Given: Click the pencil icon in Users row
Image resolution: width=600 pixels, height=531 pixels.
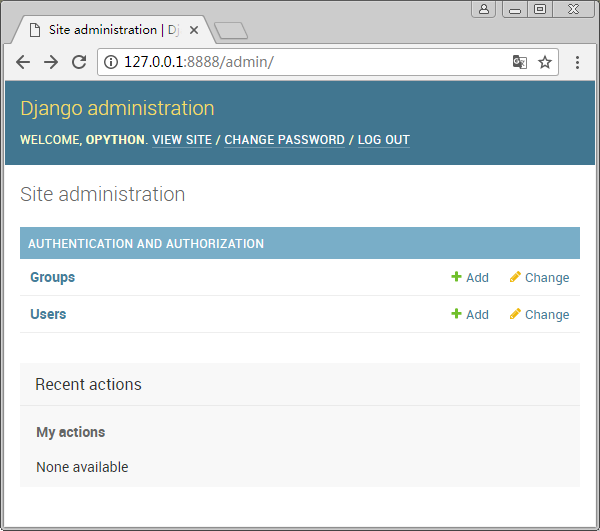Looking at the screenshot, I should click(515, 314).
